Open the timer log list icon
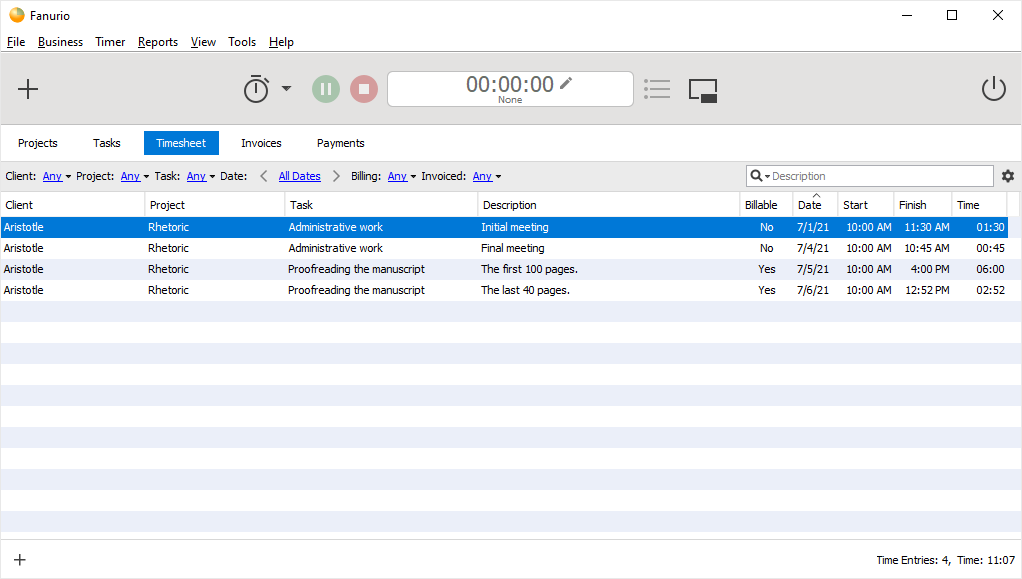 click(x=657, y=89)
